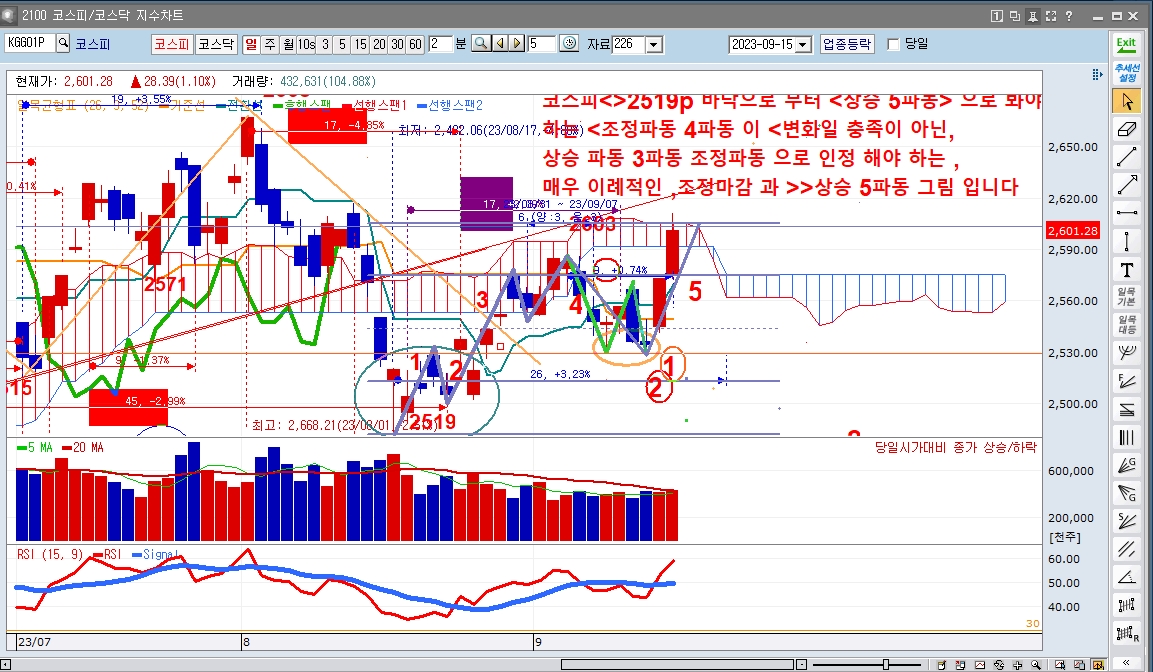Expand the 자료 count dropdown

point(654,45)
